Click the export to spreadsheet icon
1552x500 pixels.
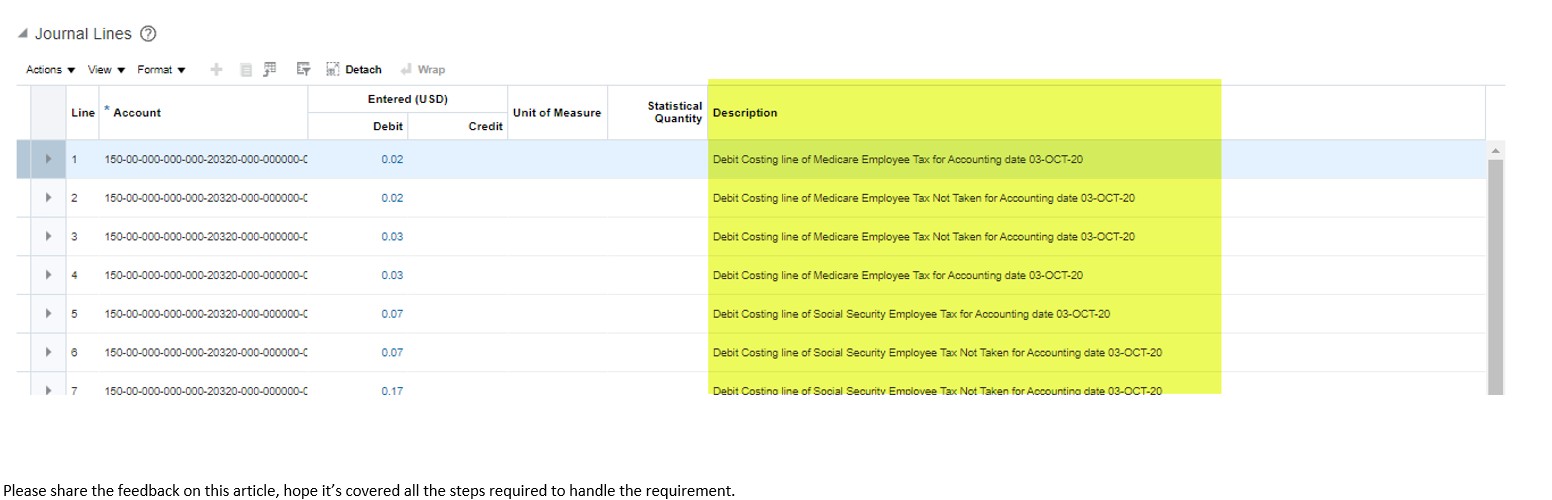tap(270, 69)
